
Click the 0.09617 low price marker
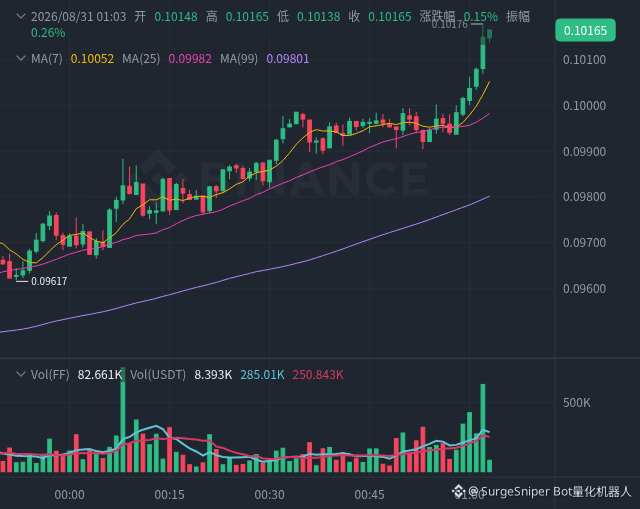click(49, 281)
